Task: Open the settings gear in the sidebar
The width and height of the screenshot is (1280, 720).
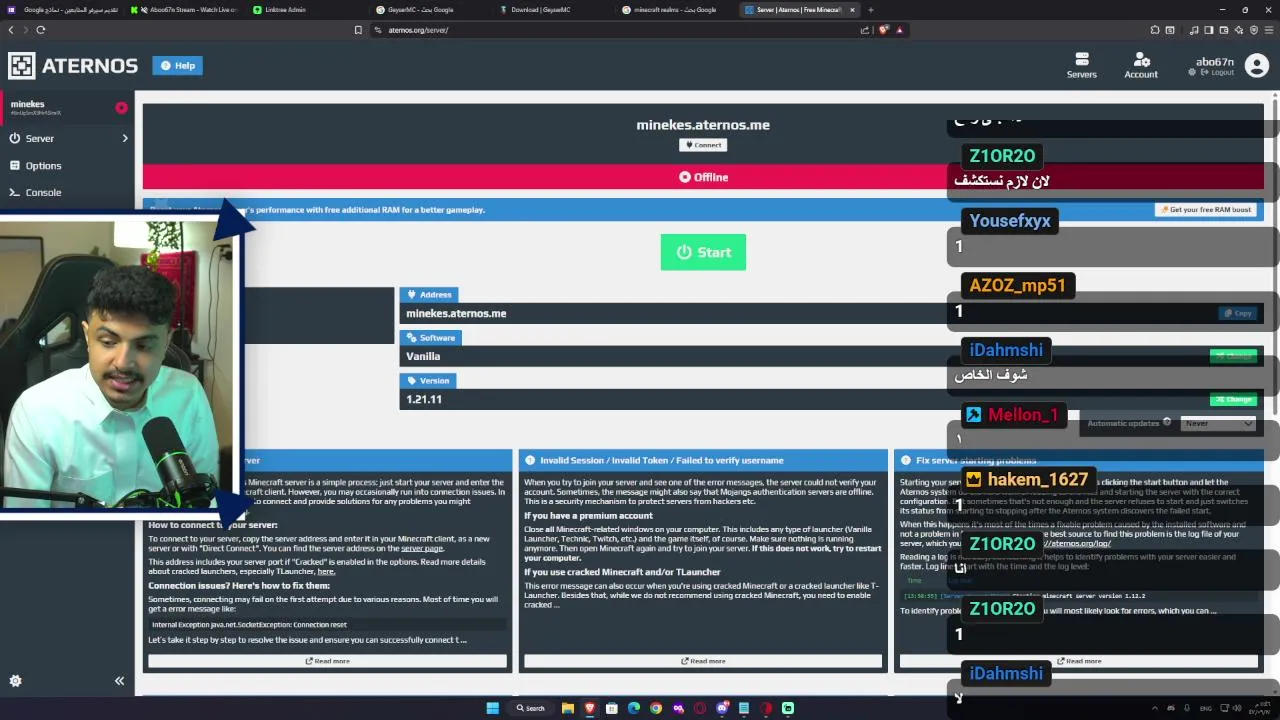Action: pyautogui.click(x=15, y=681)
